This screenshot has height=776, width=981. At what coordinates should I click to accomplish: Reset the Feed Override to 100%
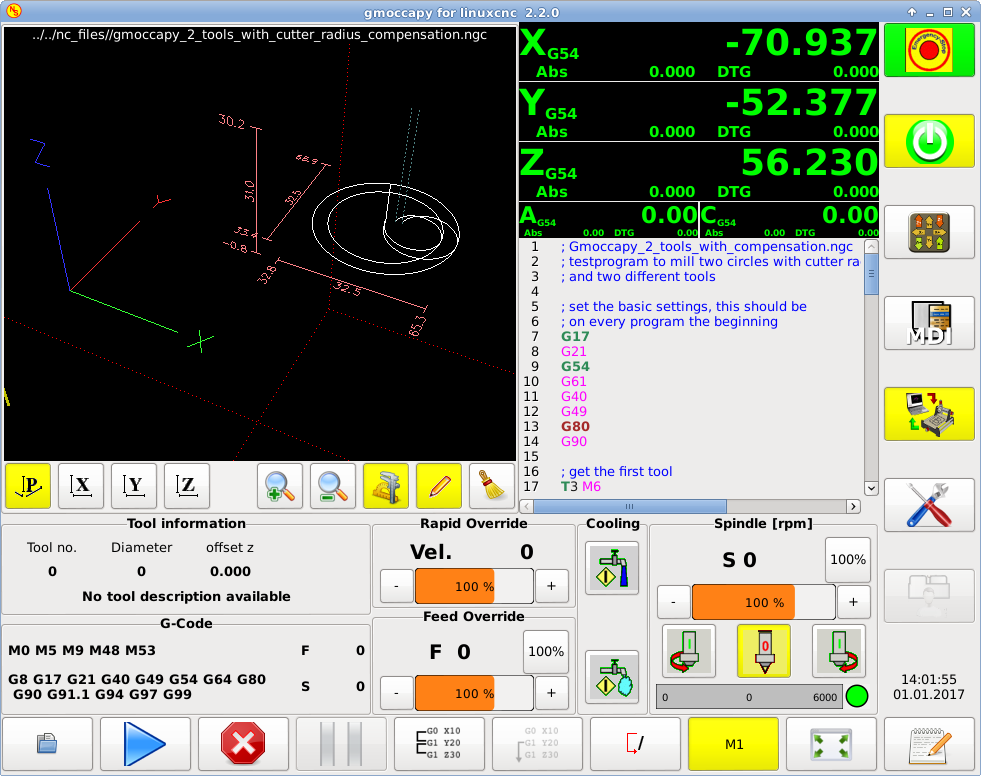pos(545,652)
